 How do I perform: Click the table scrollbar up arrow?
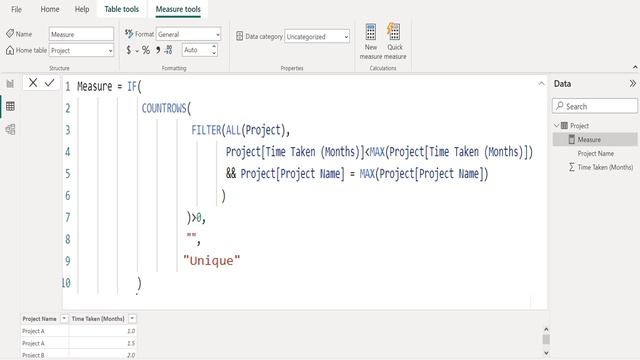[546, 329]
